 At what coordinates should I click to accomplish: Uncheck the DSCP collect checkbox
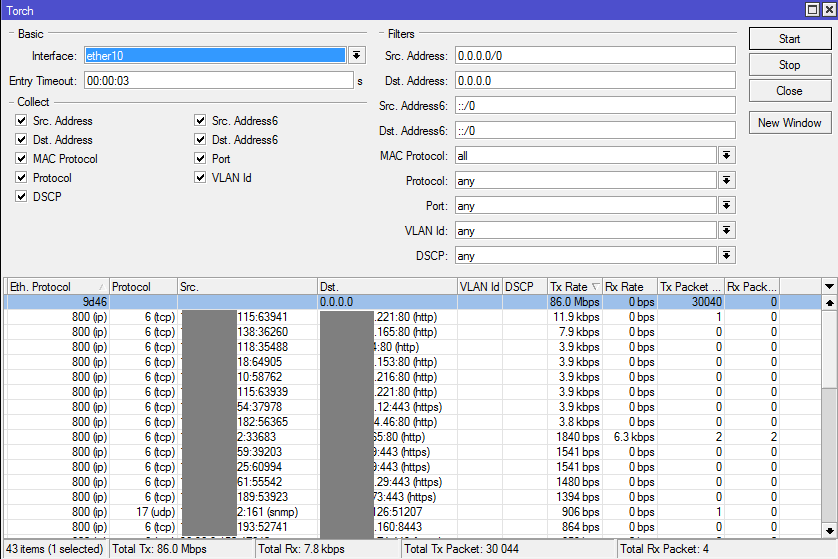tap(21, 197)
